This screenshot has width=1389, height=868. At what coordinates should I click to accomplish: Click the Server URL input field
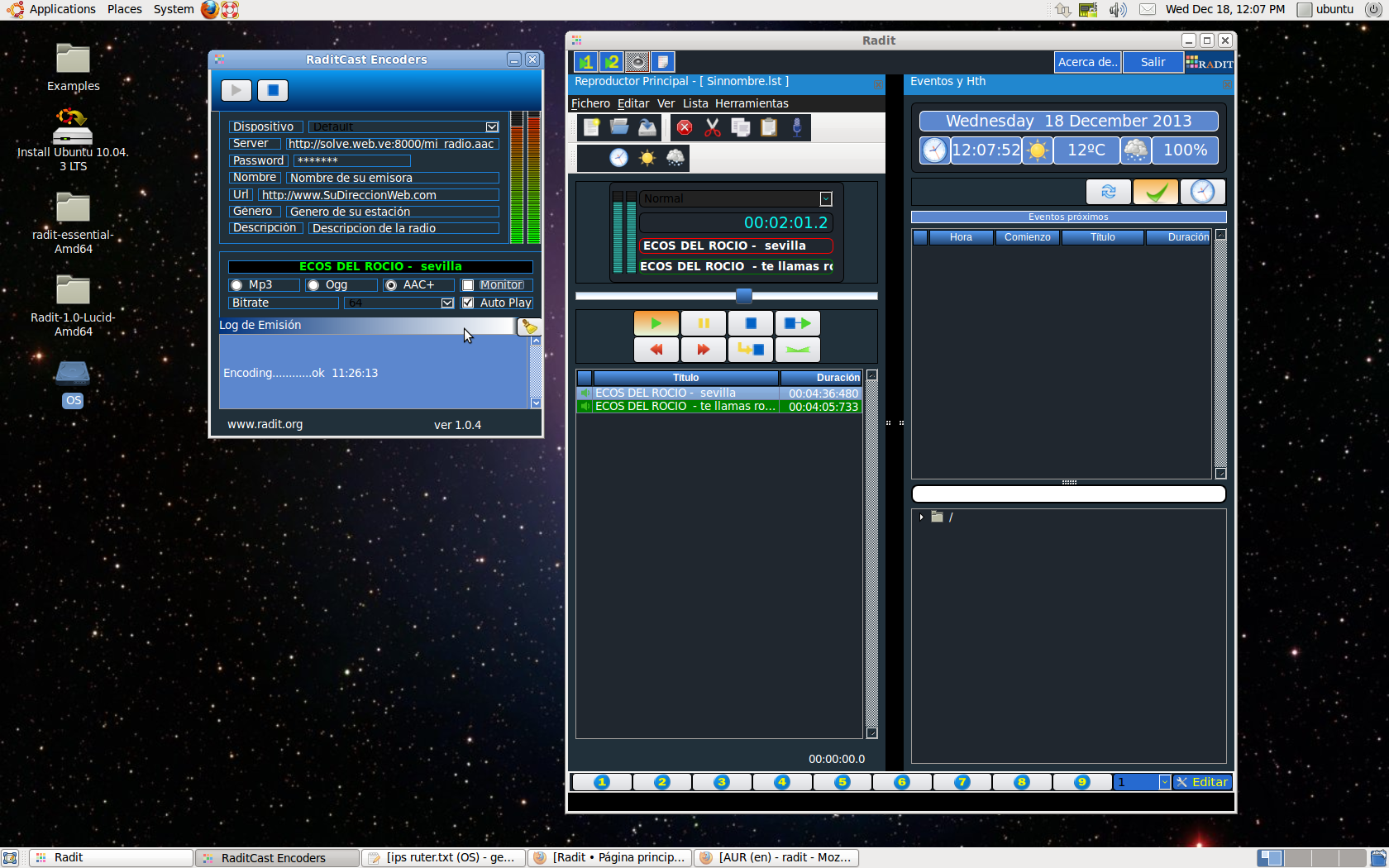pyautogui.click(x=392, y=144)
